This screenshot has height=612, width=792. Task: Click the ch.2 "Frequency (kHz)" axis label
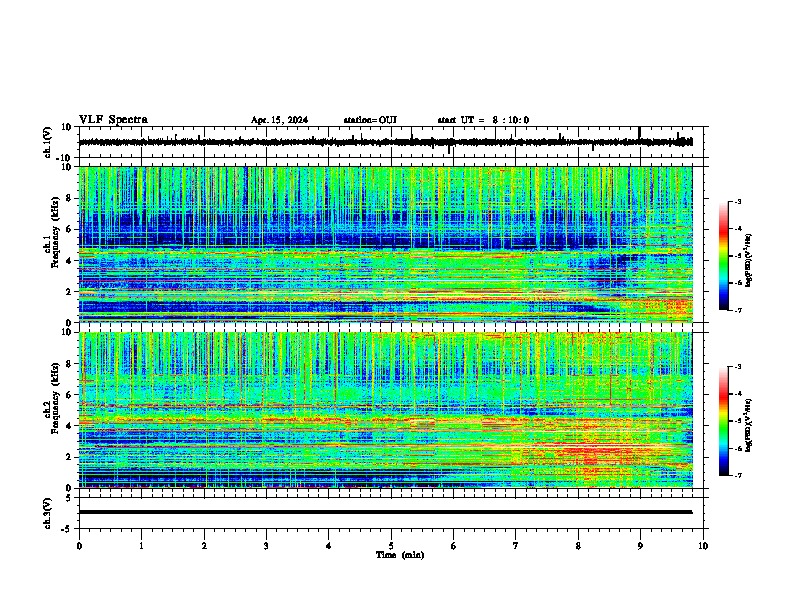pos(55,398)
